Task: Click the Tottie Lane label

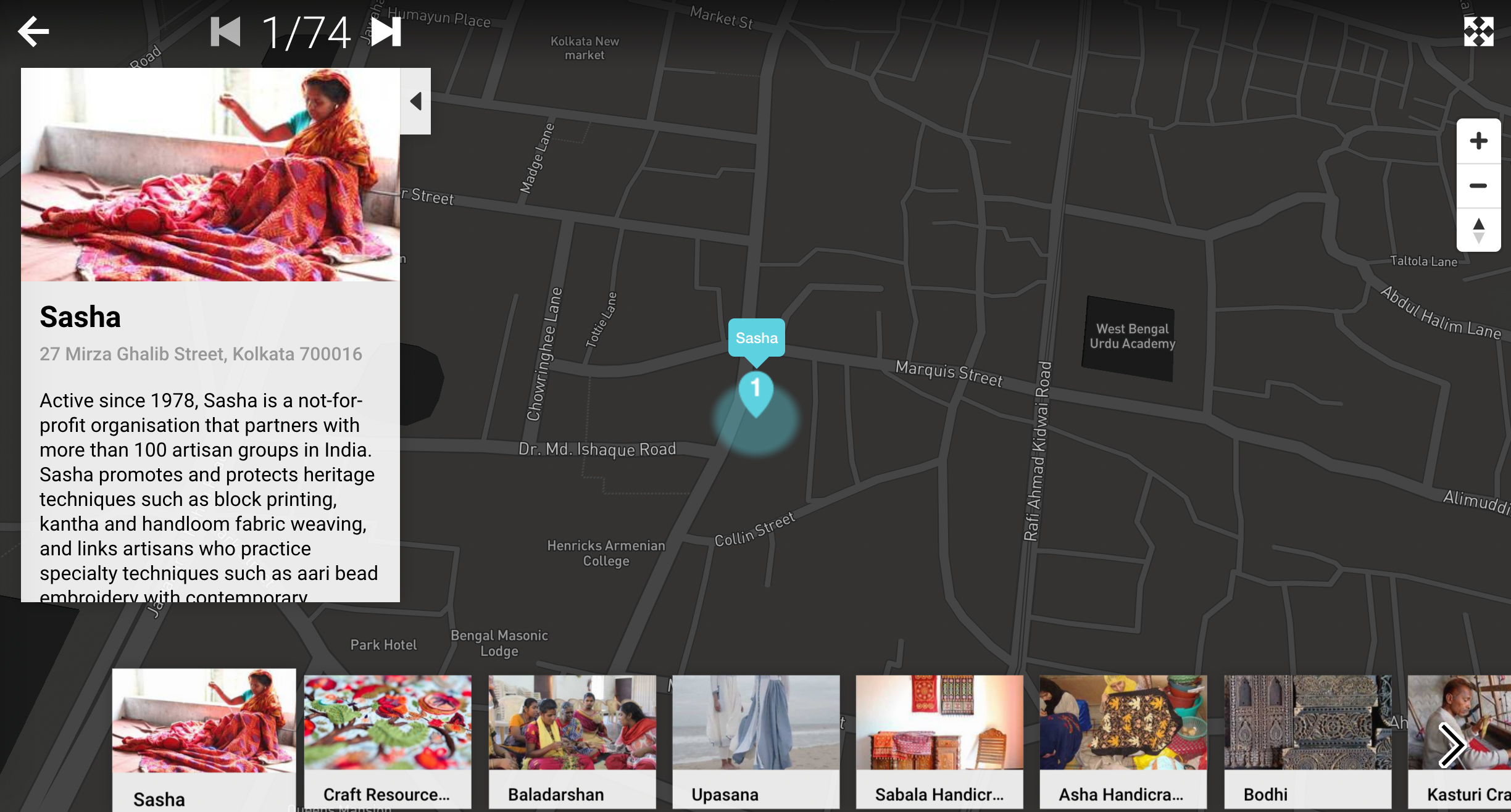Action: 601,320
